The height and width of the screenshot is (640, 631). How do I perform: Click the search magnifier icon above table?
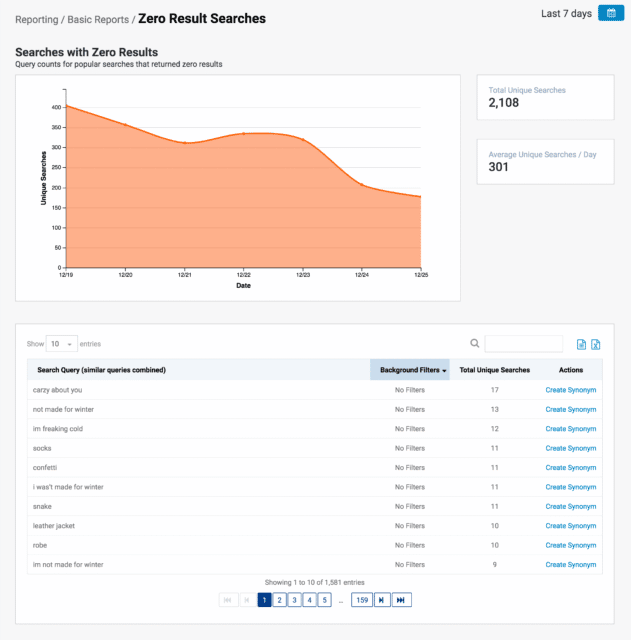pos(474,343)
